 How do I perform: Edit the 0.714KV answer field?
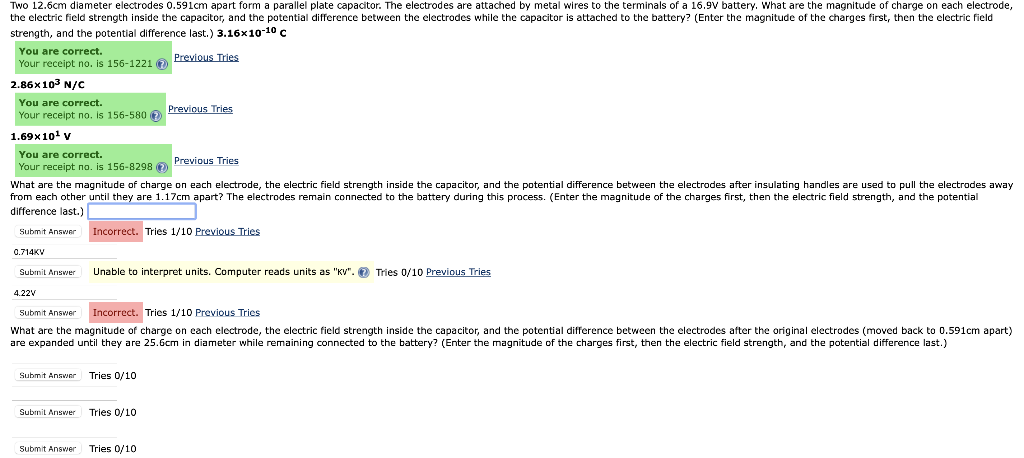pos(65,252)
